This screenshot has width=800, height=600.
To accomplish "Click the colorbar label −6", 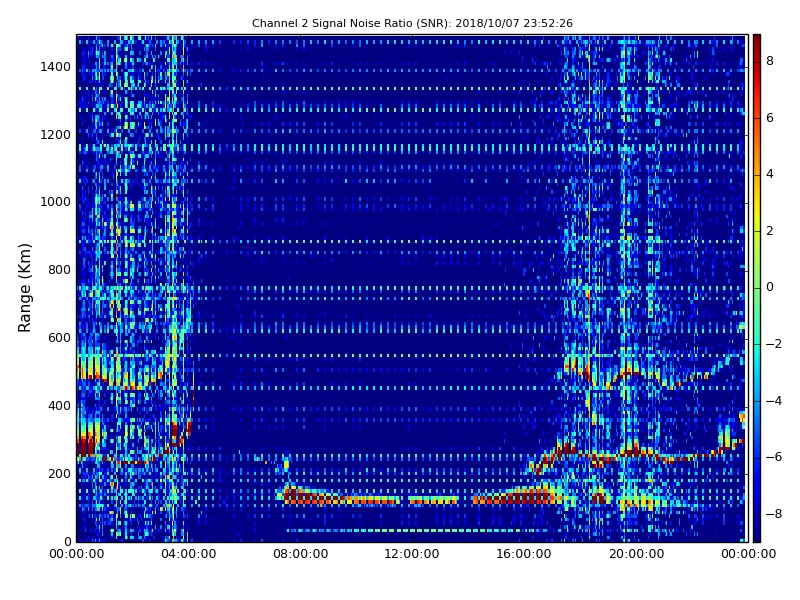I will click(774, 457).
